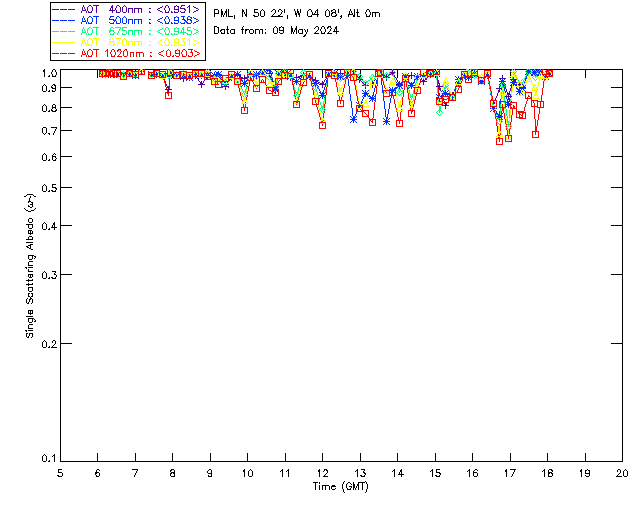Image resolution: width=640 pixels, height=512 pixels.
Task: Select the AOT 675nm legend entry
Action: (x=126, y=31)
